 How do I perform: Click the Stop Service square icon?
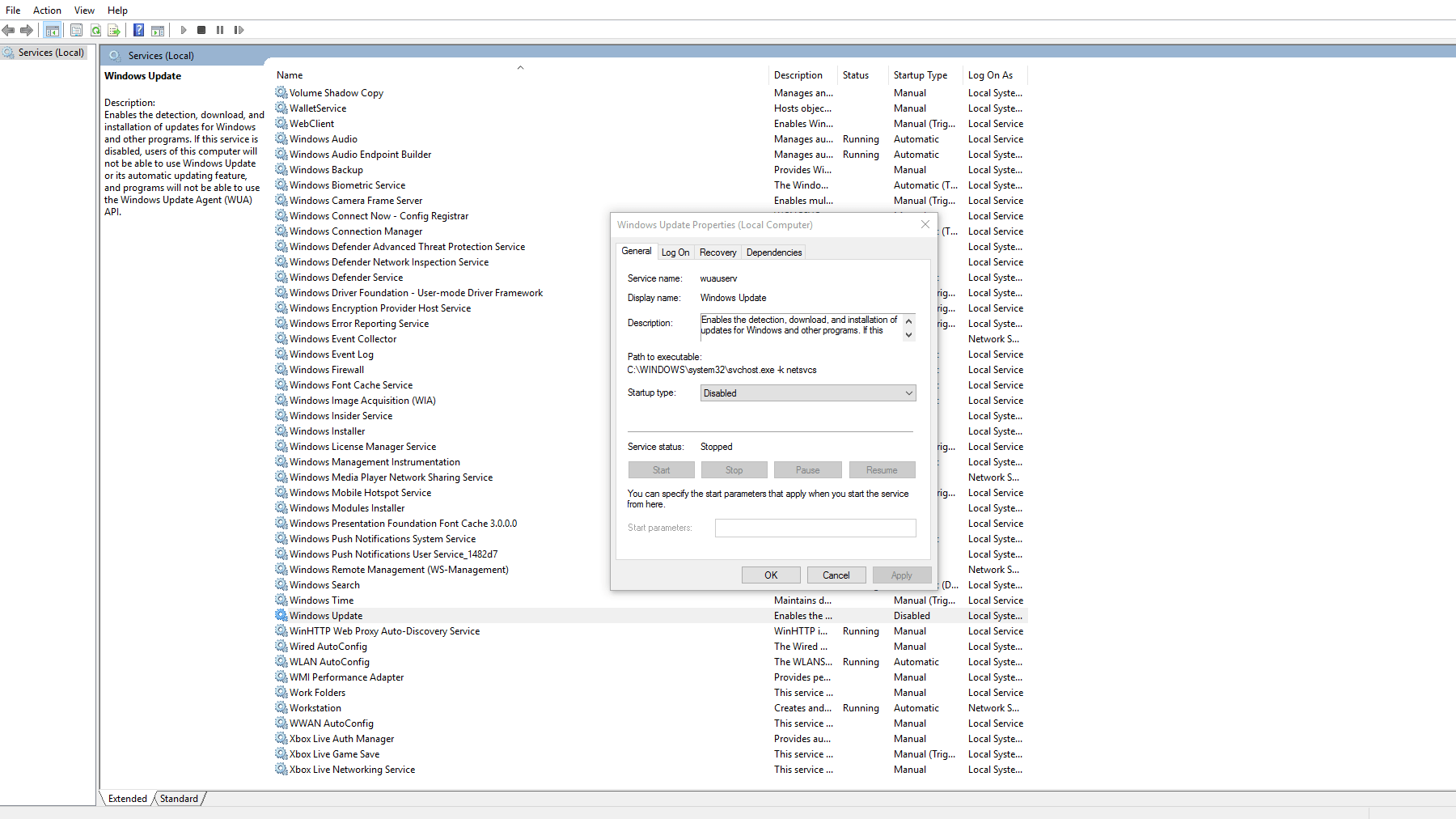coord(201,30)
